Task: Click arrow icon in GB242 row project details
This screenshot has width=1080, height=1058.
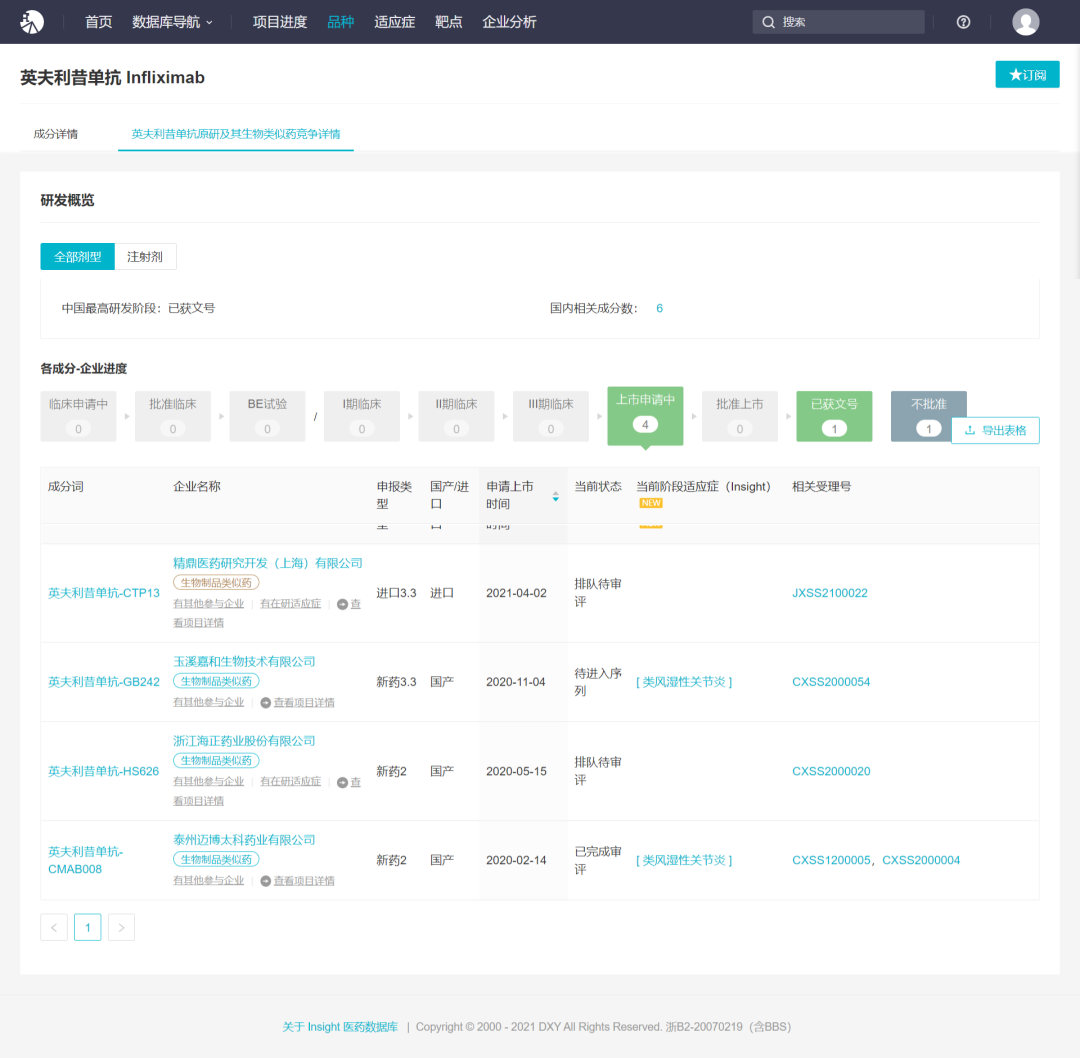Action: point(266,703)
